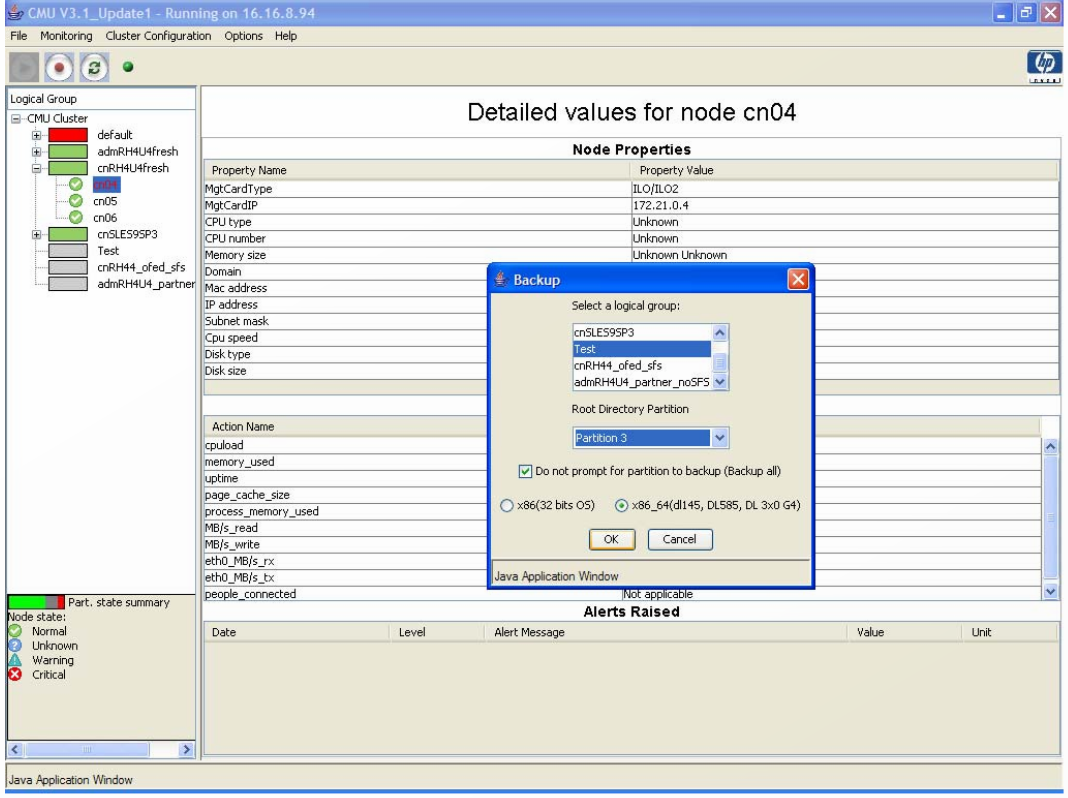
Task: Select node cn04 in the tree
Action: point(106,185)
